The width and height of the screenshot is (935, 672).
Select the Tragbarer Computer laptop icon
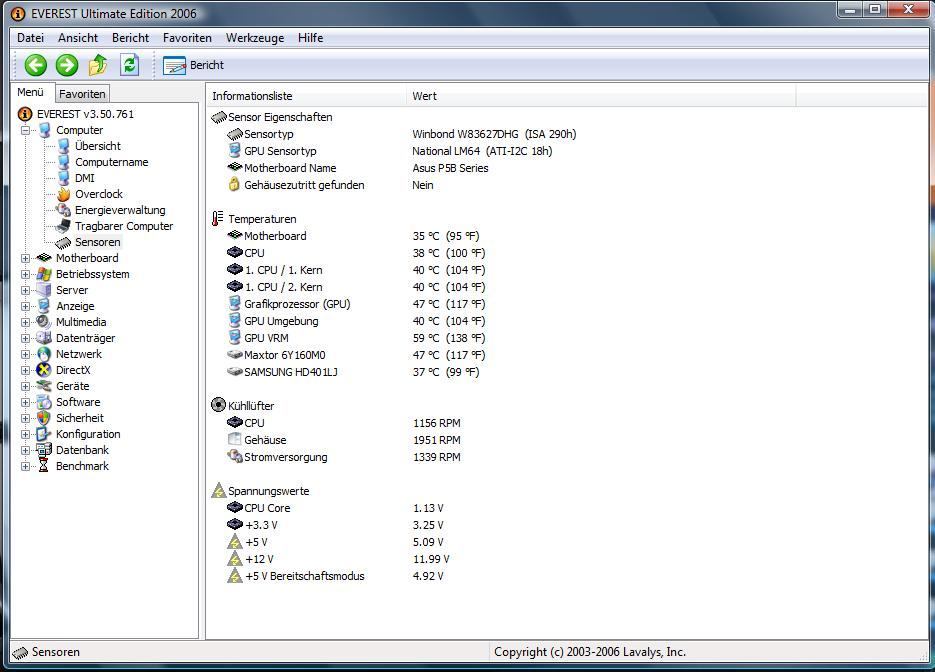tap(64, 226)
